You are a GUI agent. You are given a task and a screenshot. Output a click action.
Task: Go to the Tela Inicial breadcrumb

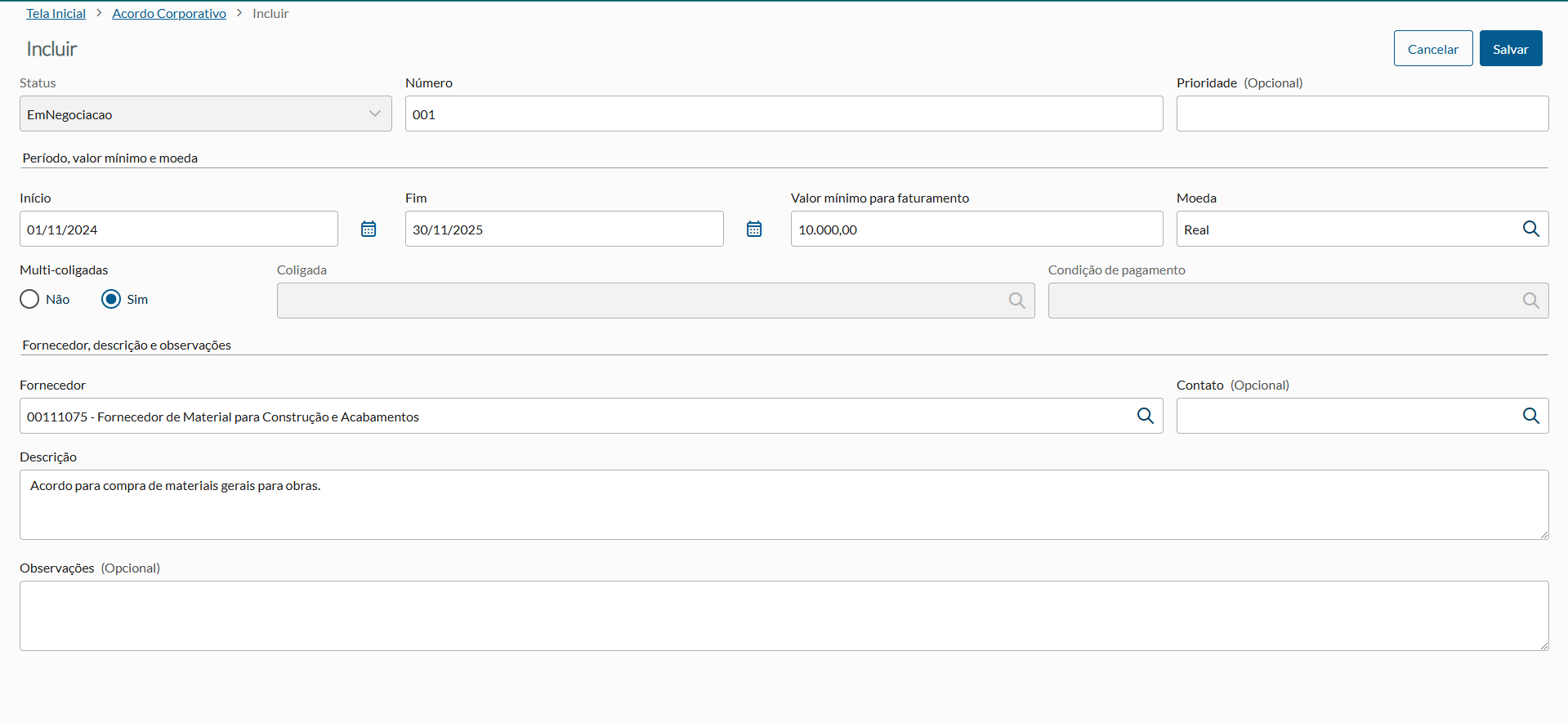(x=56, y=14)
